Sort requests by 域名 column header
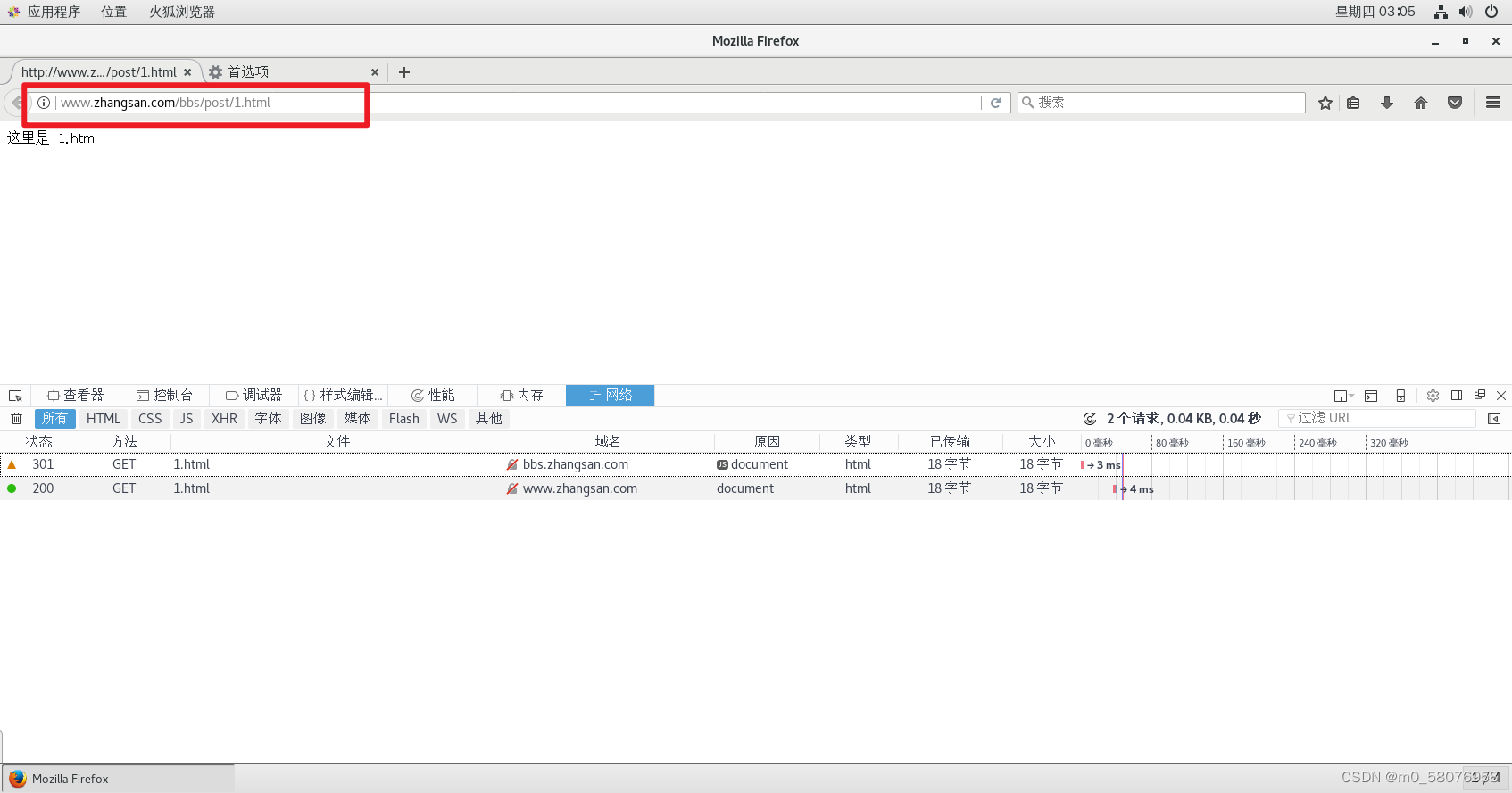Screen dimensions: 1512x793 tap(608, 442)
